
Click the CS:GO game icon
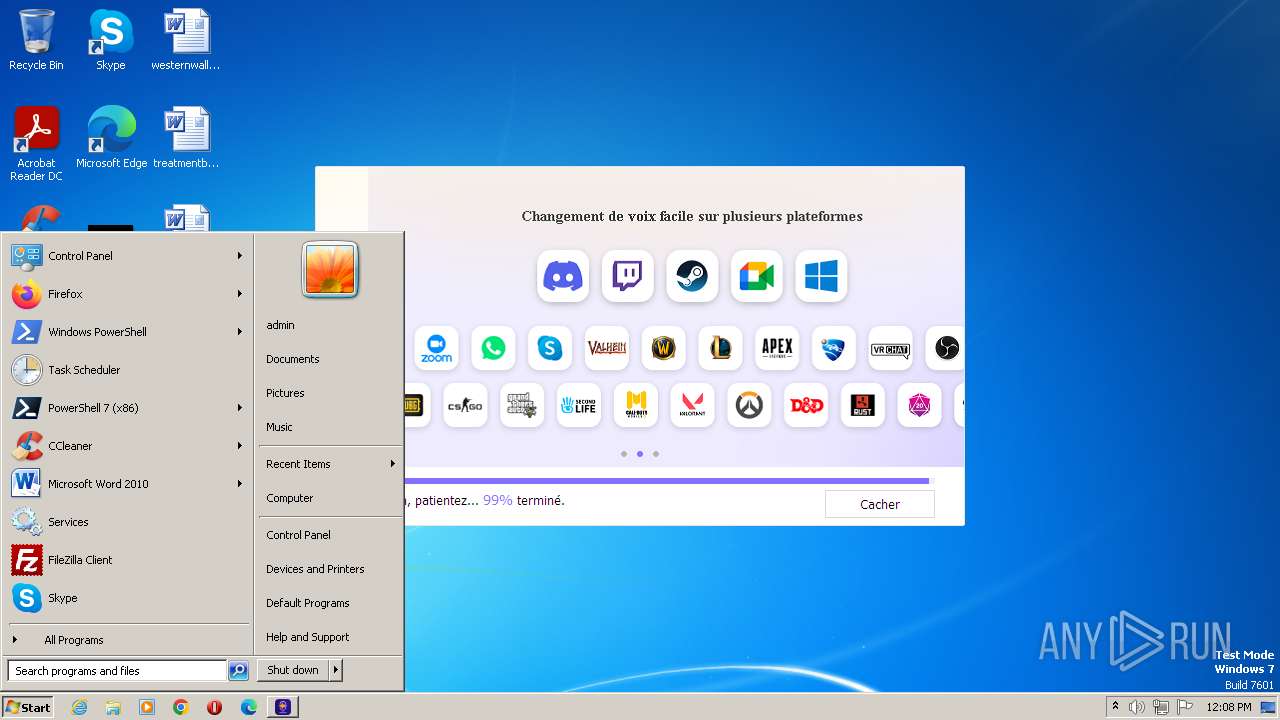(x=465, y=405)
